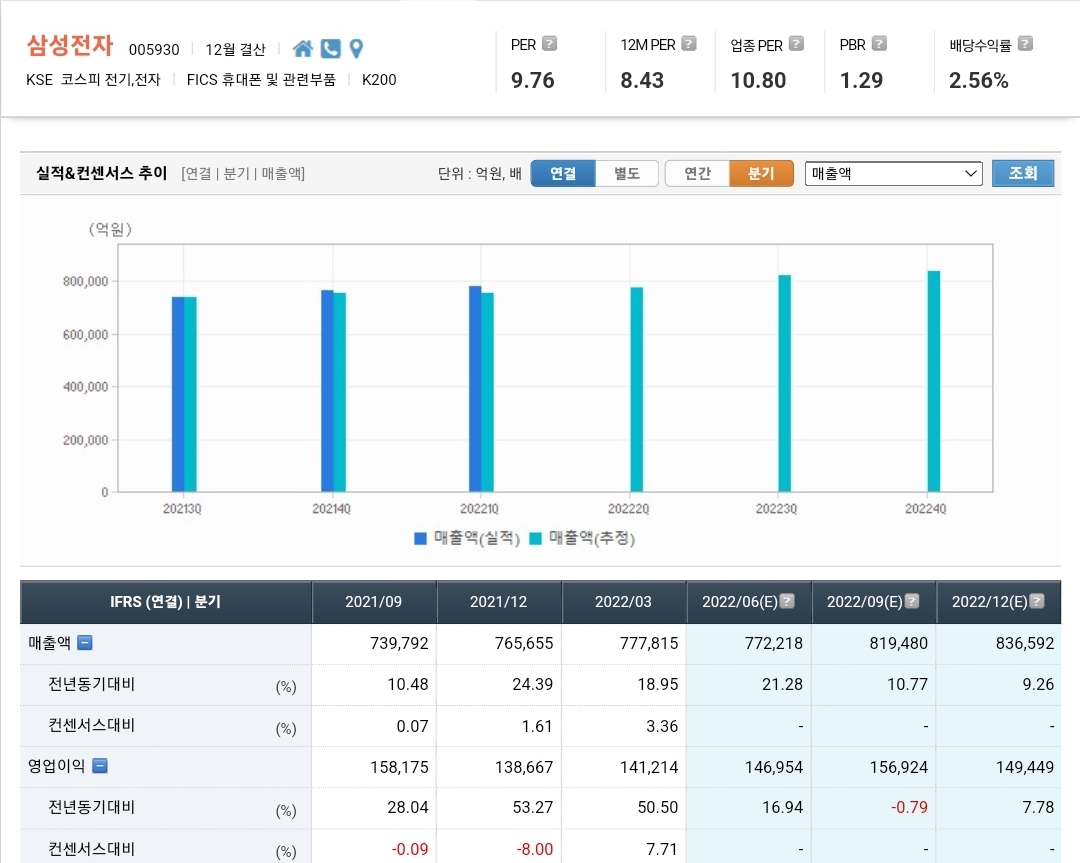Select the 별도 separate toggle
The width and height of the screenshot is (1080, 863).
[627, 174]
